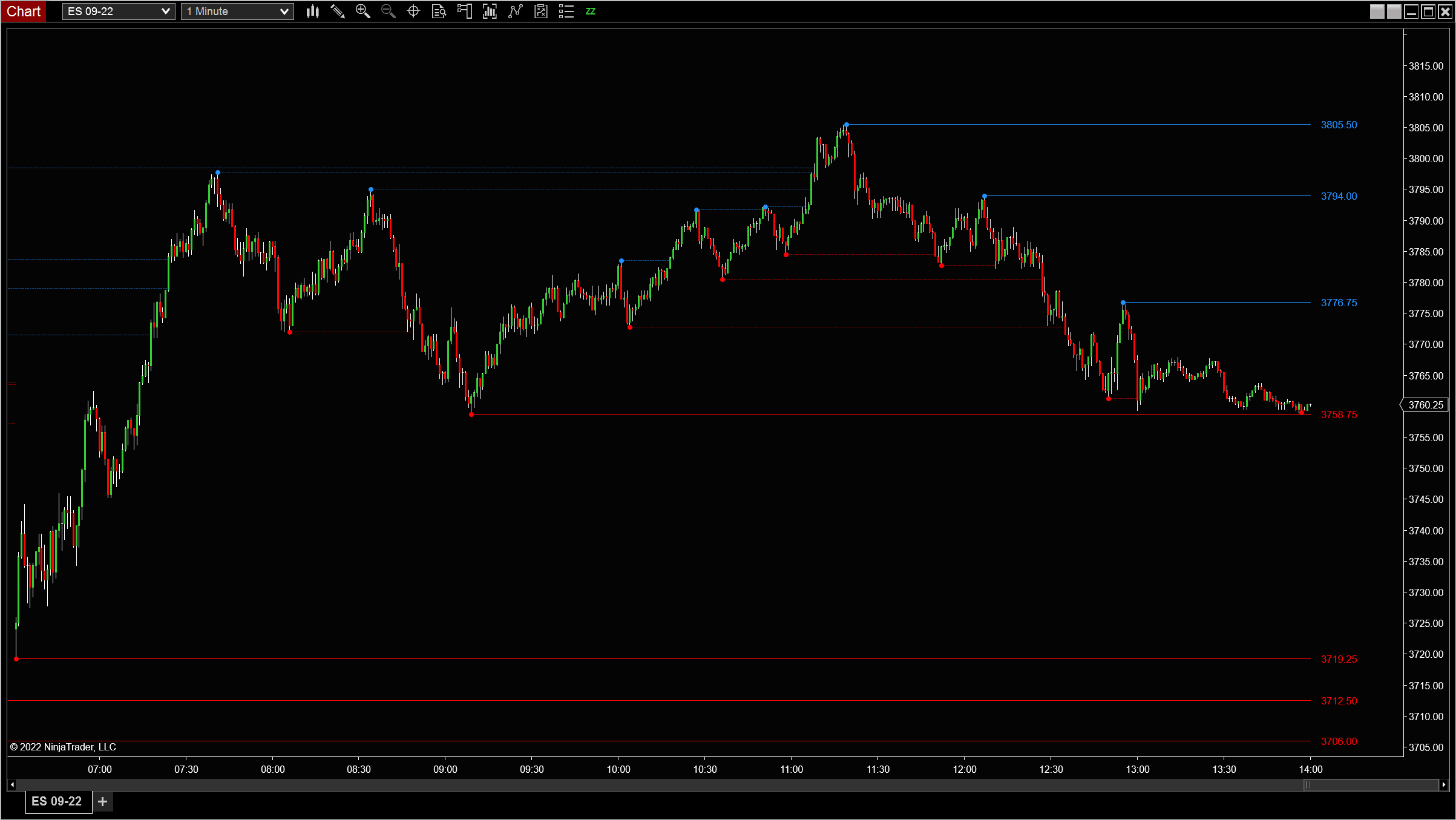Click the green ZZ zigzag icon
The width and height of the screenshot is (1456, 820).
[x=591, y=11]
